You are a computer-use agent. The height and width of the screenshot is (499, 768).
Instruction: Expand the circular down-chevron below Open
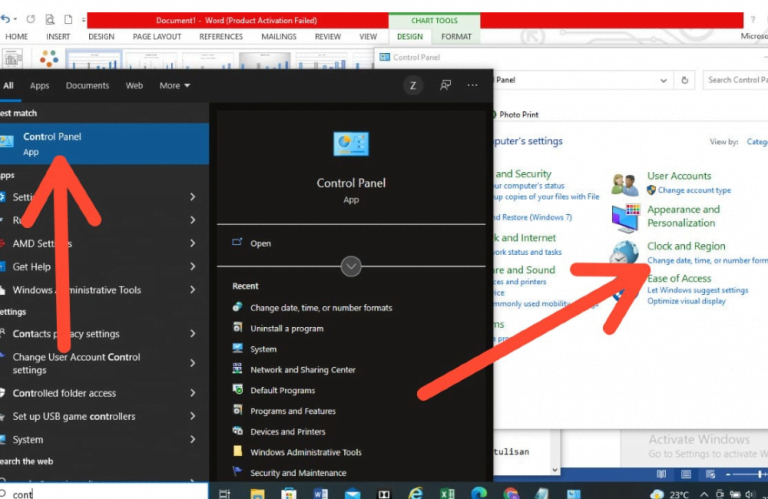point(351,266)
